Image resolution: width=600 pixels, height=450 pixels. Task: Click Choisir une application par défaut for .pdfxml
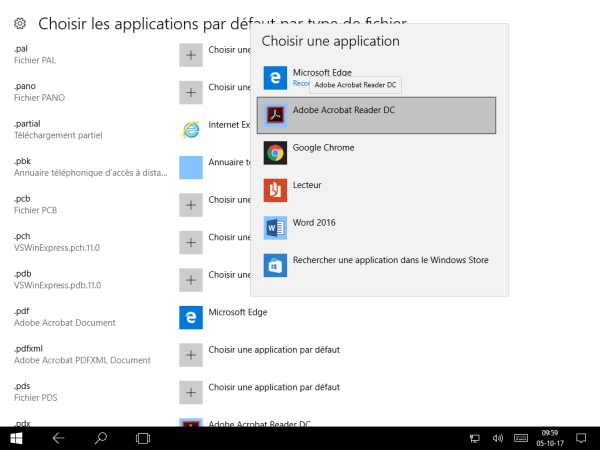pyautogui.click(x=274, y=350)
